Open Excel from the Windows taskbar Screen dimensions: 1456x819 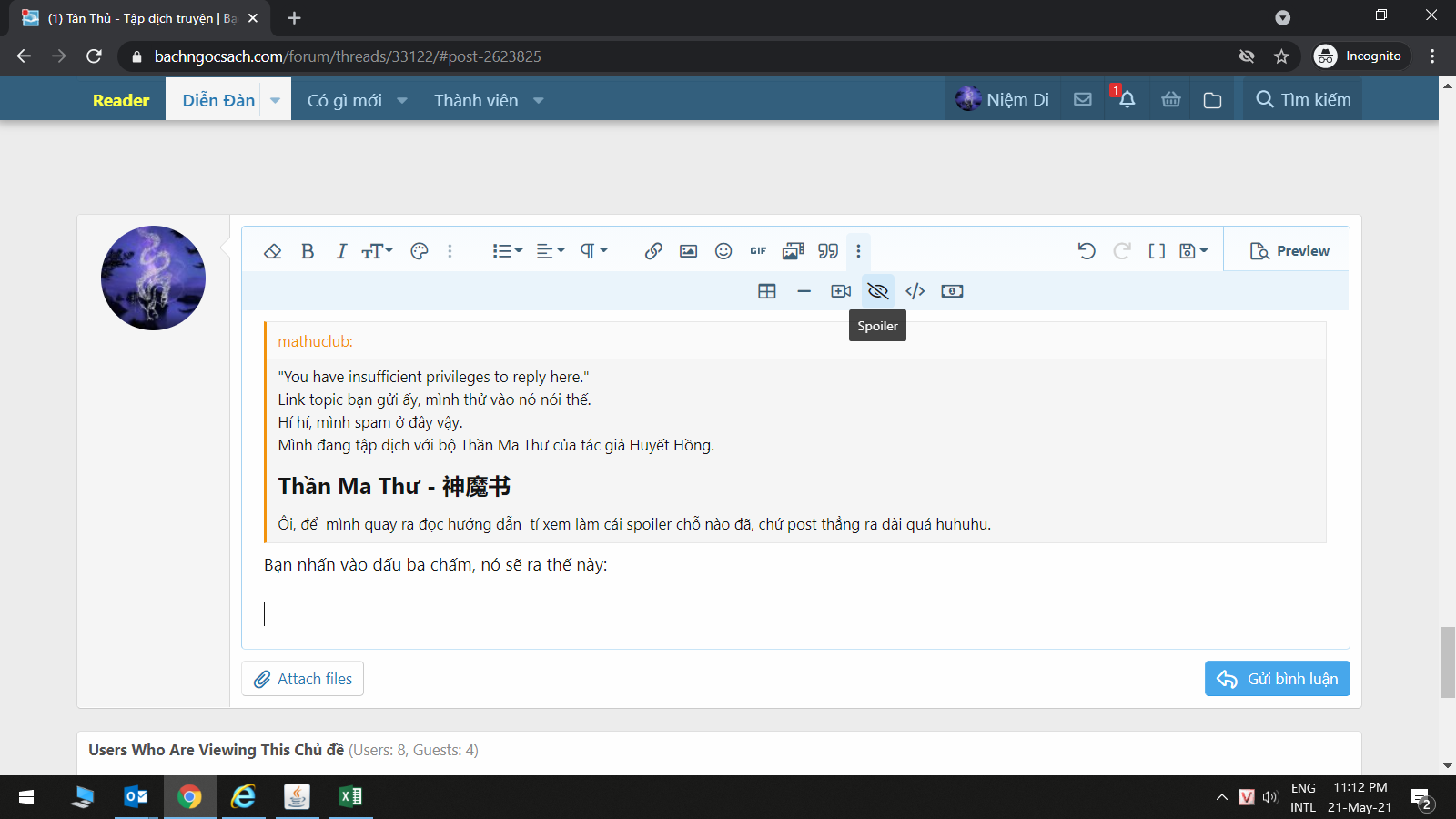[x=350, y=797]
